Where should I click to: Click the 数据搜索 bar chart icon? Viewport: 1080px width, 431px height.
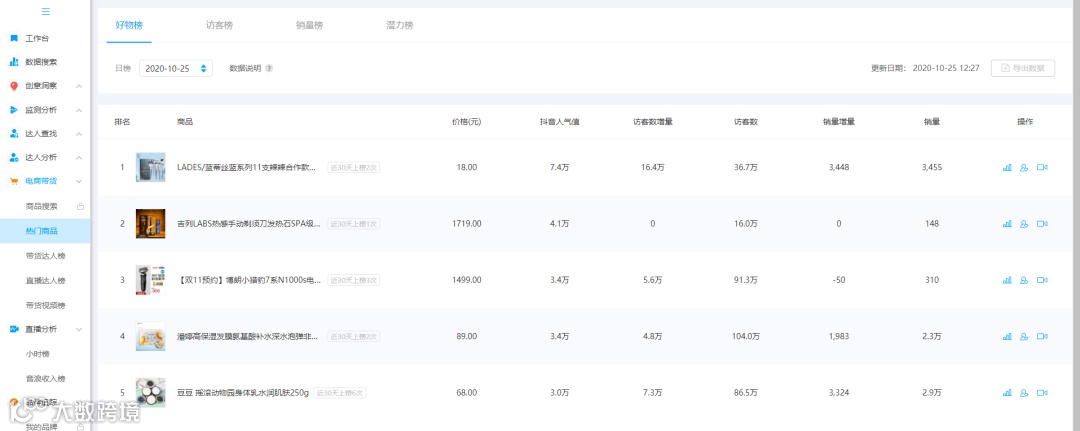14,62
